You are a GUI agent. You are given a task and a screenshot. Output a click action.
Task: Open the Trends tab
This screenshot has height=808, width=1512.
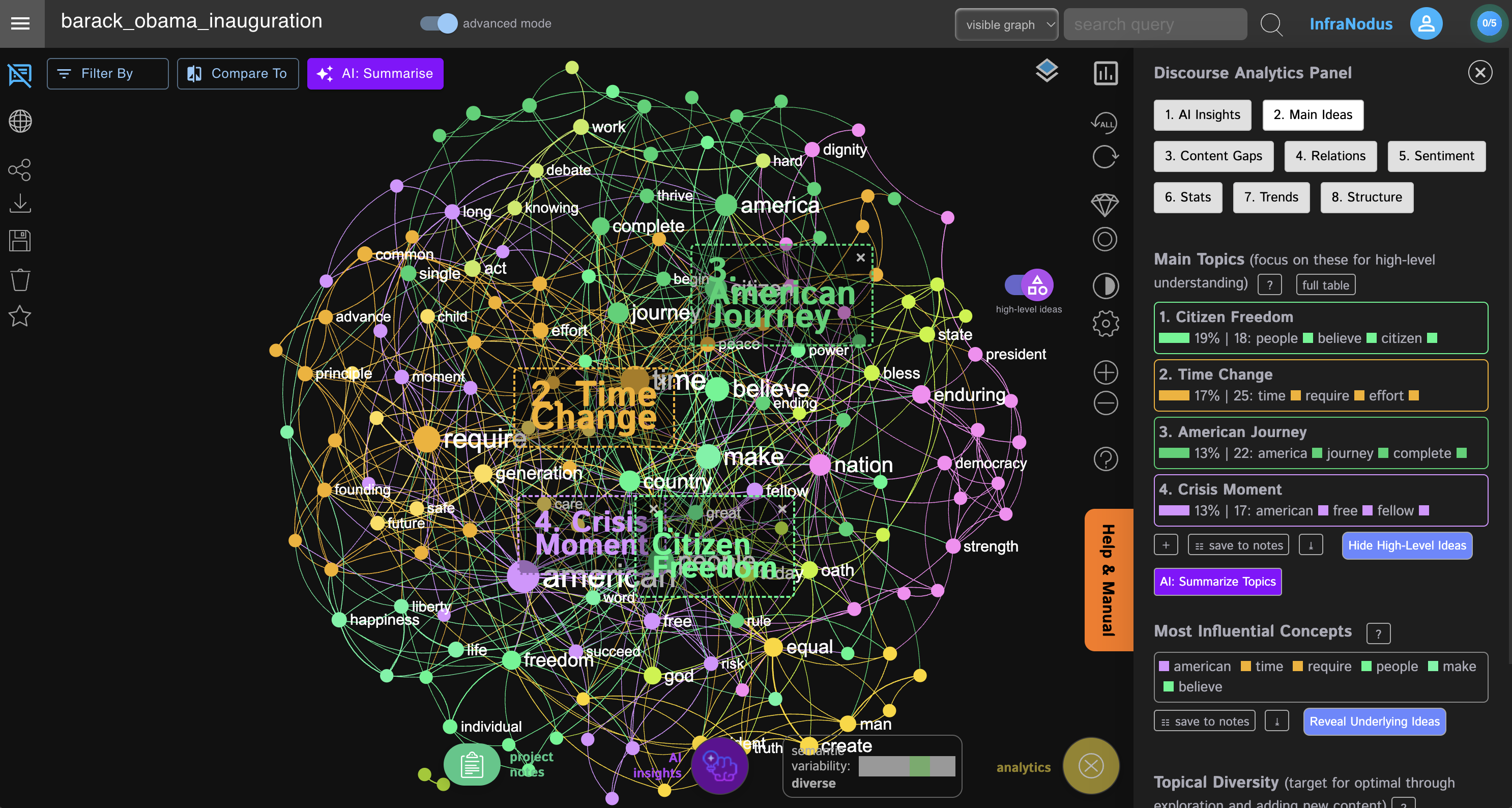tap(1271, 197)
